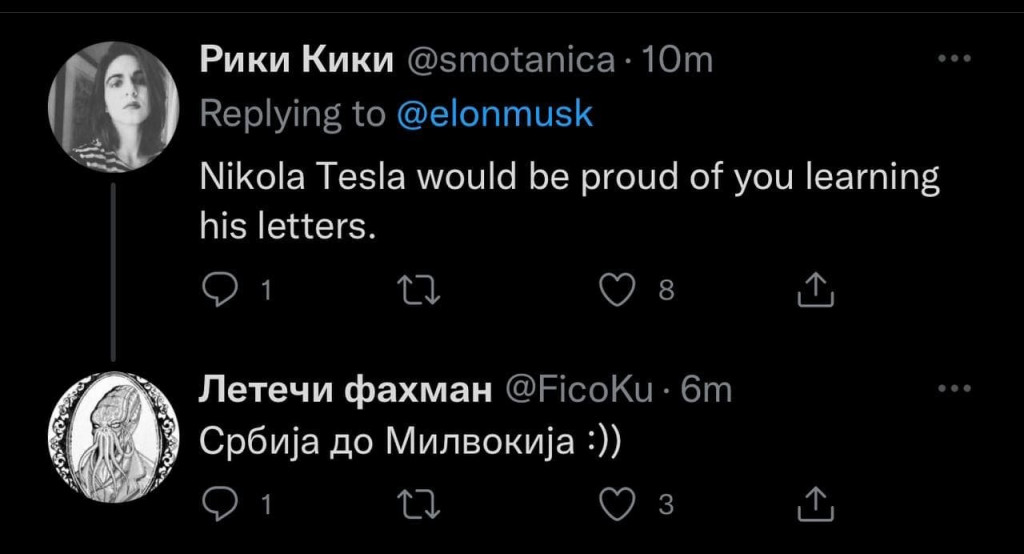Image resolution: width=1024 pixels, height=554 pixels.
Task: Share the tweet from @smotanica
Action: pyautogui.click(x=813, y=290)
